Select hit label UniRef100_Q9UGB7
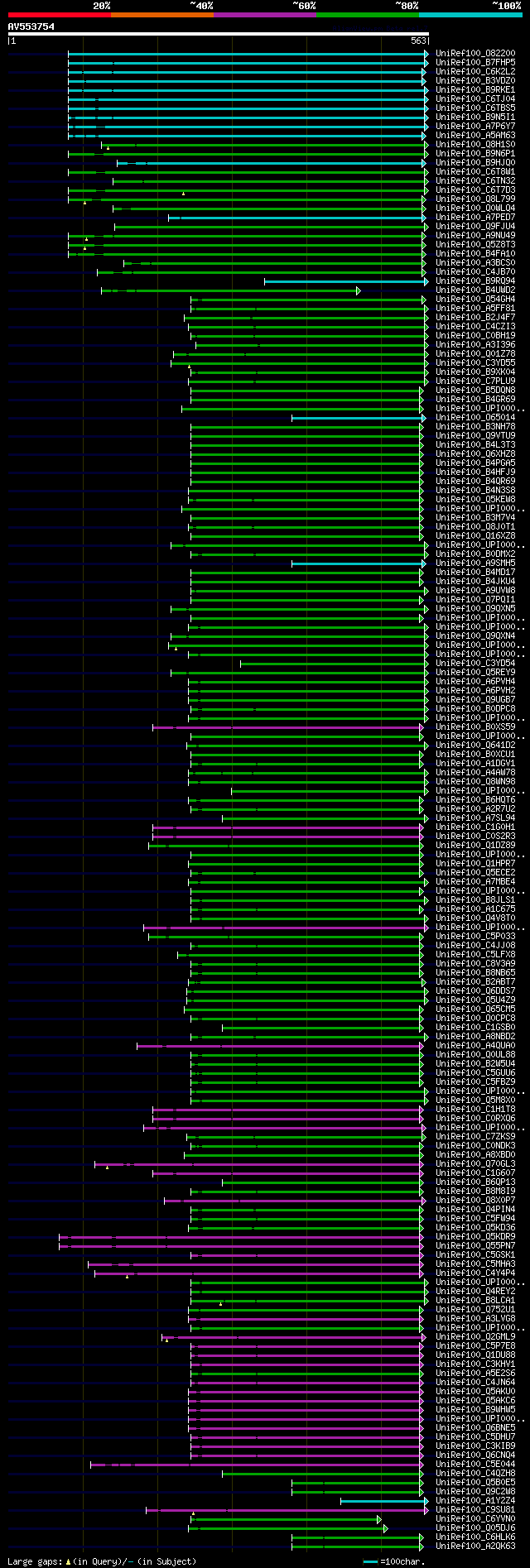The height and width of the screenshot is (1568, 530). [476, 700]
